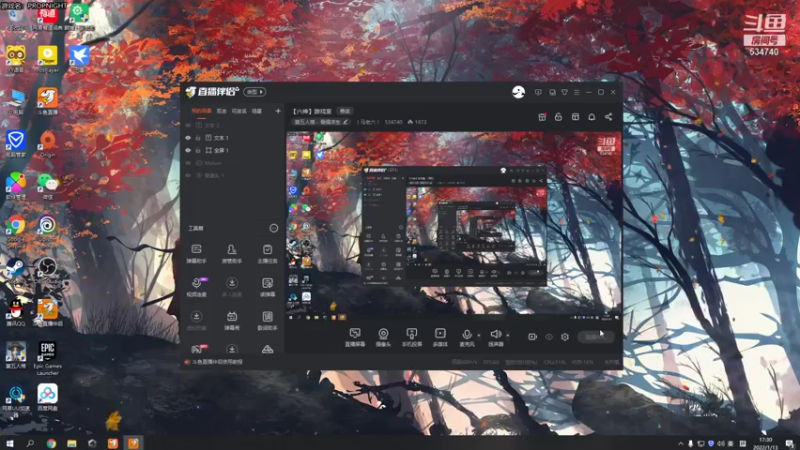Open the PotPlayer desktop icon
800x450 pixels.
pos(47,59)
